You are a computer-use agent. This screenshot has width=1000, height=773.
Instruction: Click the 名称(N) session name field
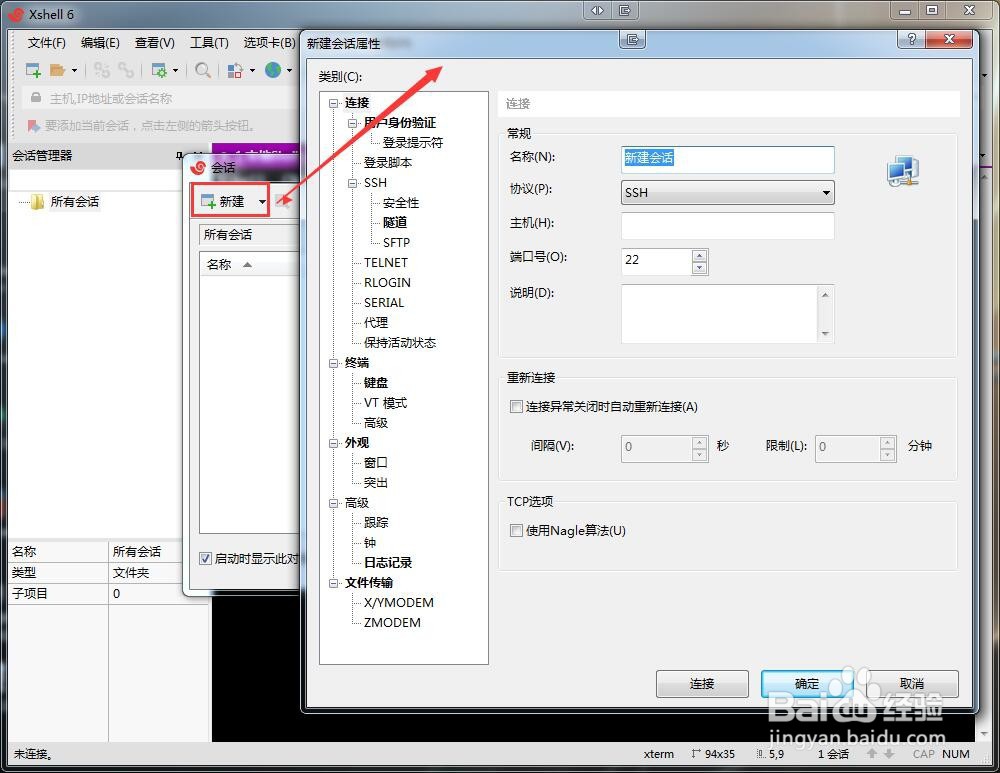click(727, 159)
